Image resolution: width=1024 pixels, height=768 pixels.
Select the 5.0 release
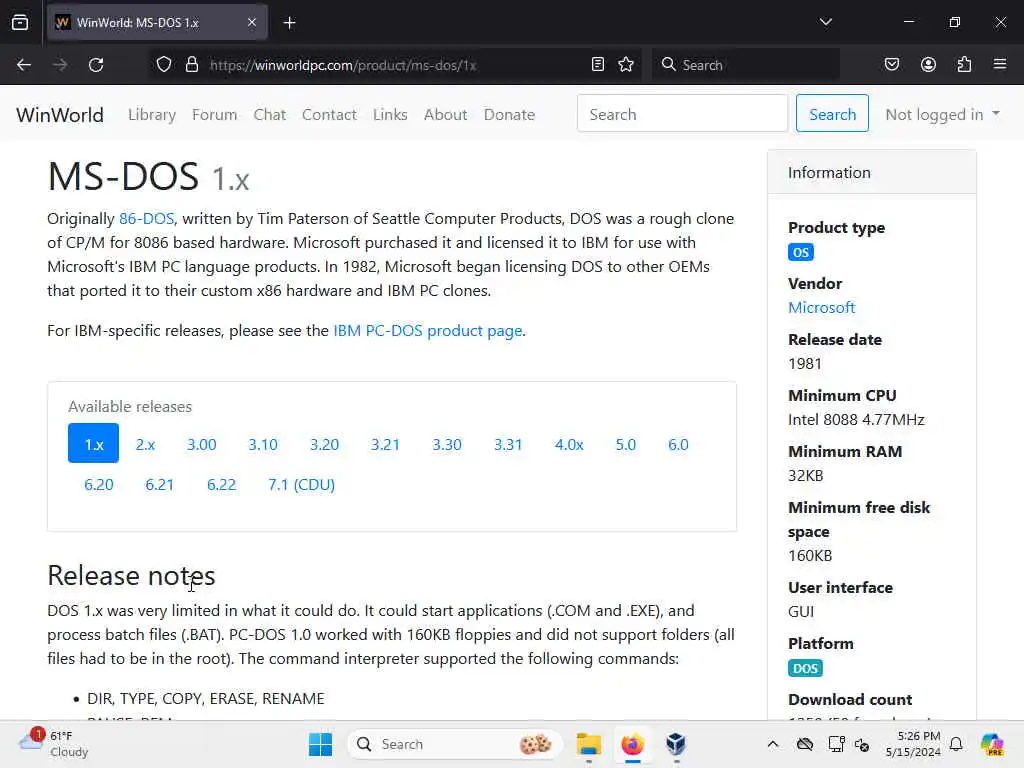point(626,445)
